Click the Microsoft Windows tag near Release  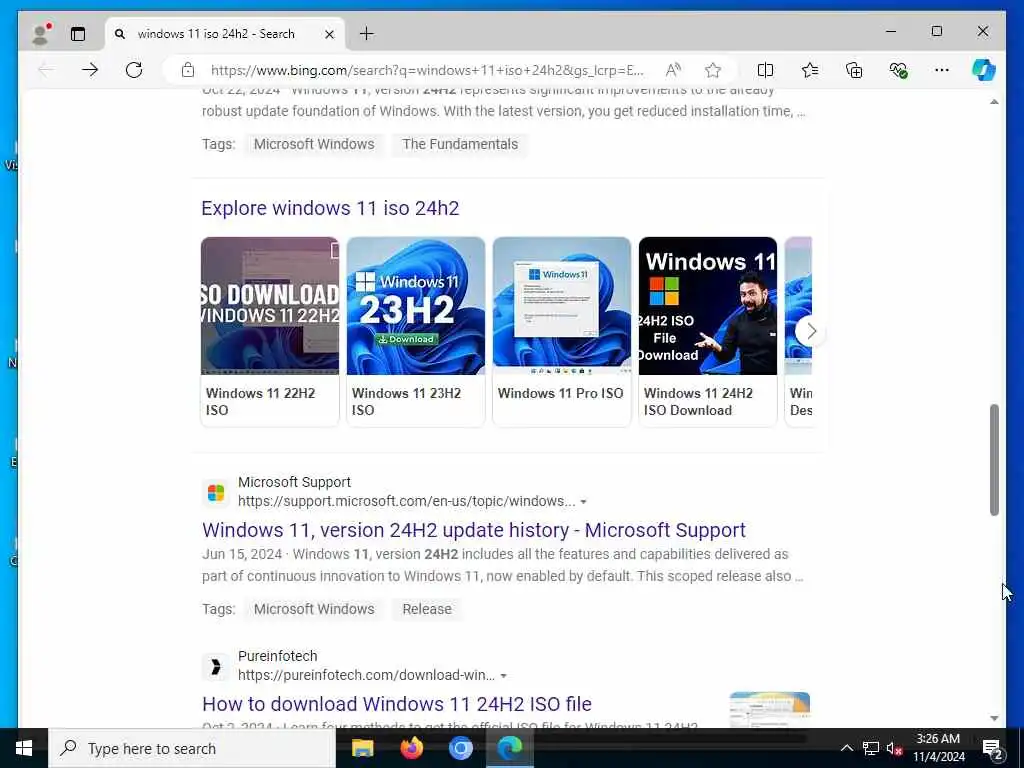pos(314,609)
